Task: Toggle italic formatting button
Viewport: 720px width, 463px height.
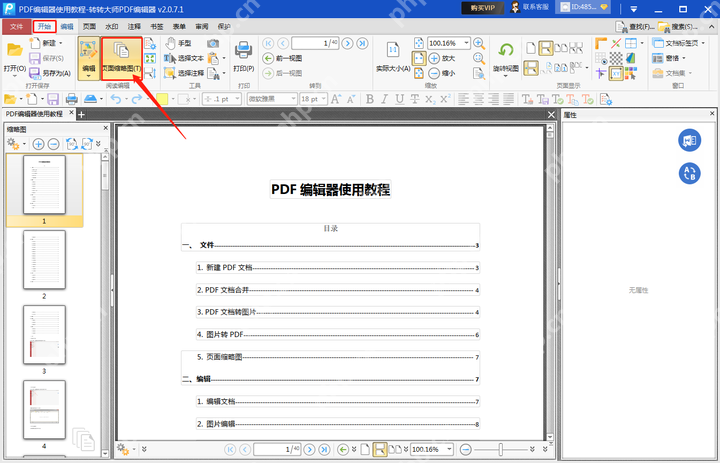Action: pyautogui.click(x=385, y=99)
